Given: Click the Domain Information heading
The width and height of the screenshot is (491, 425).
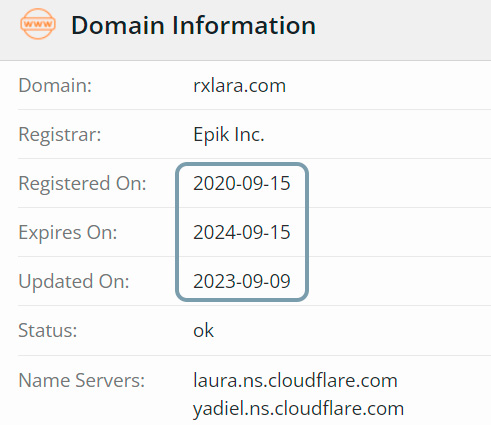Looking at the screenshot, I should [193, 25].
